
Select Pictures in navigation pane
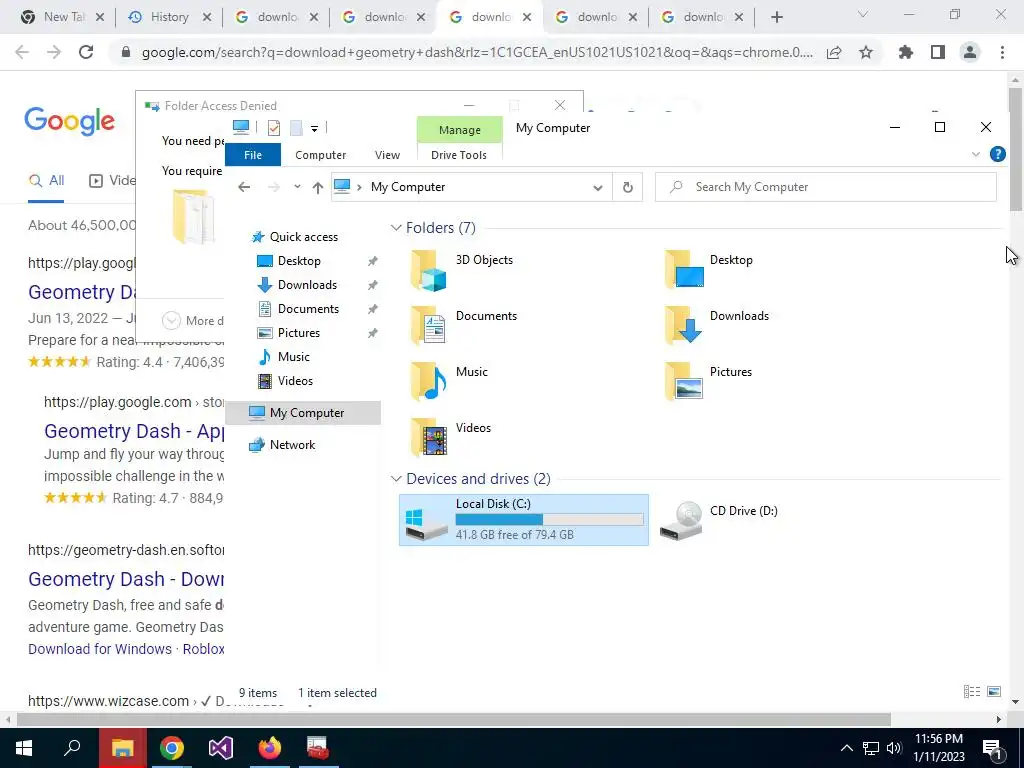tap(298, 333)
